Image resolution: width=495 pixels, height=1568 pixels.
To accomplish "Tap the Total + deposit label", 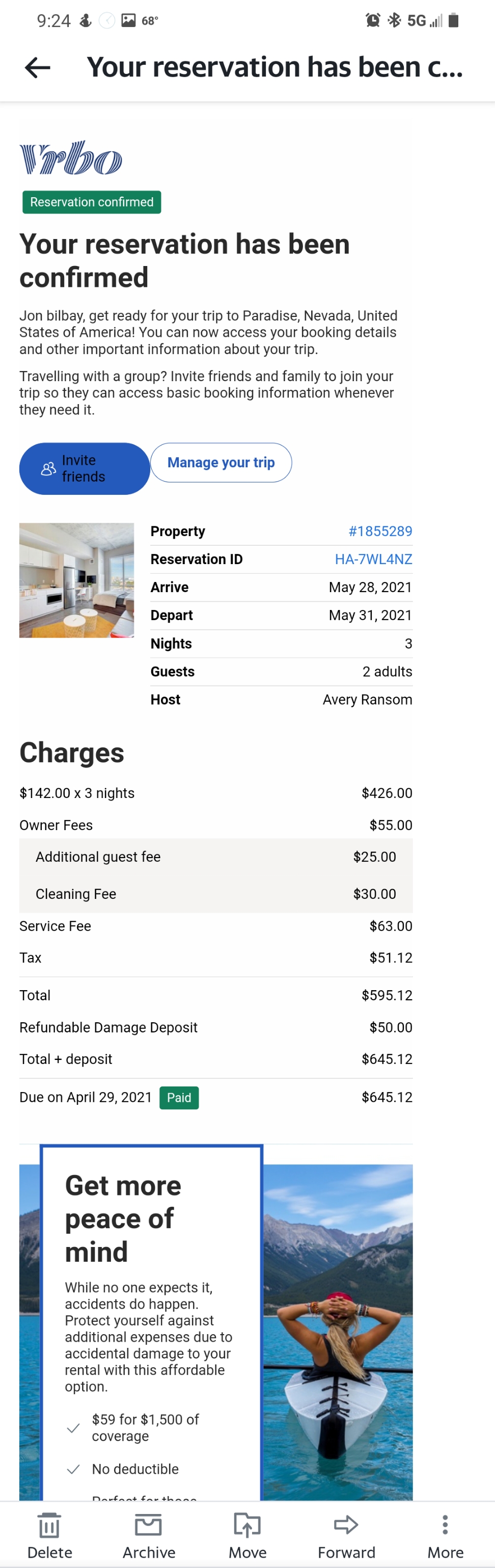I will tap(66, 1059).
